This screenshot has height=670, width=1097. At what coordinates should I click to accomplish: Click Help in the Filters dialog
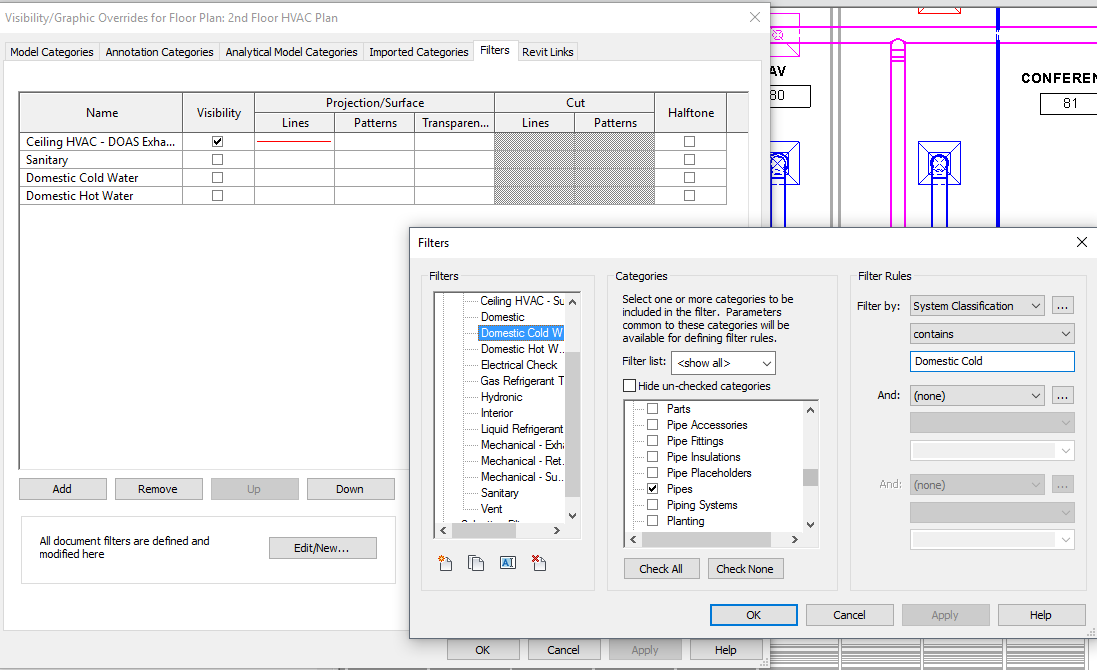tap(1041, 615)
